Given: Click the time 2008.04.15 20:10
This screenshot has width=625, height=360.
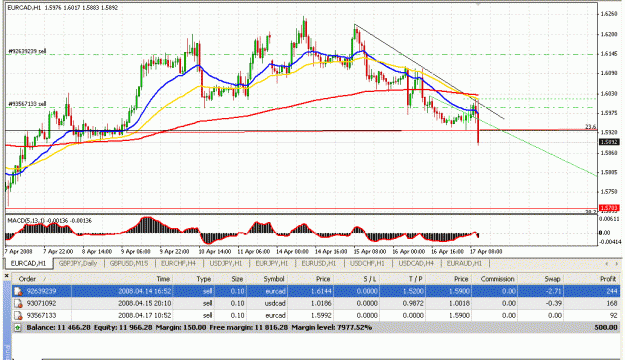Looking at the screenshot, I should tap(145, 303).
